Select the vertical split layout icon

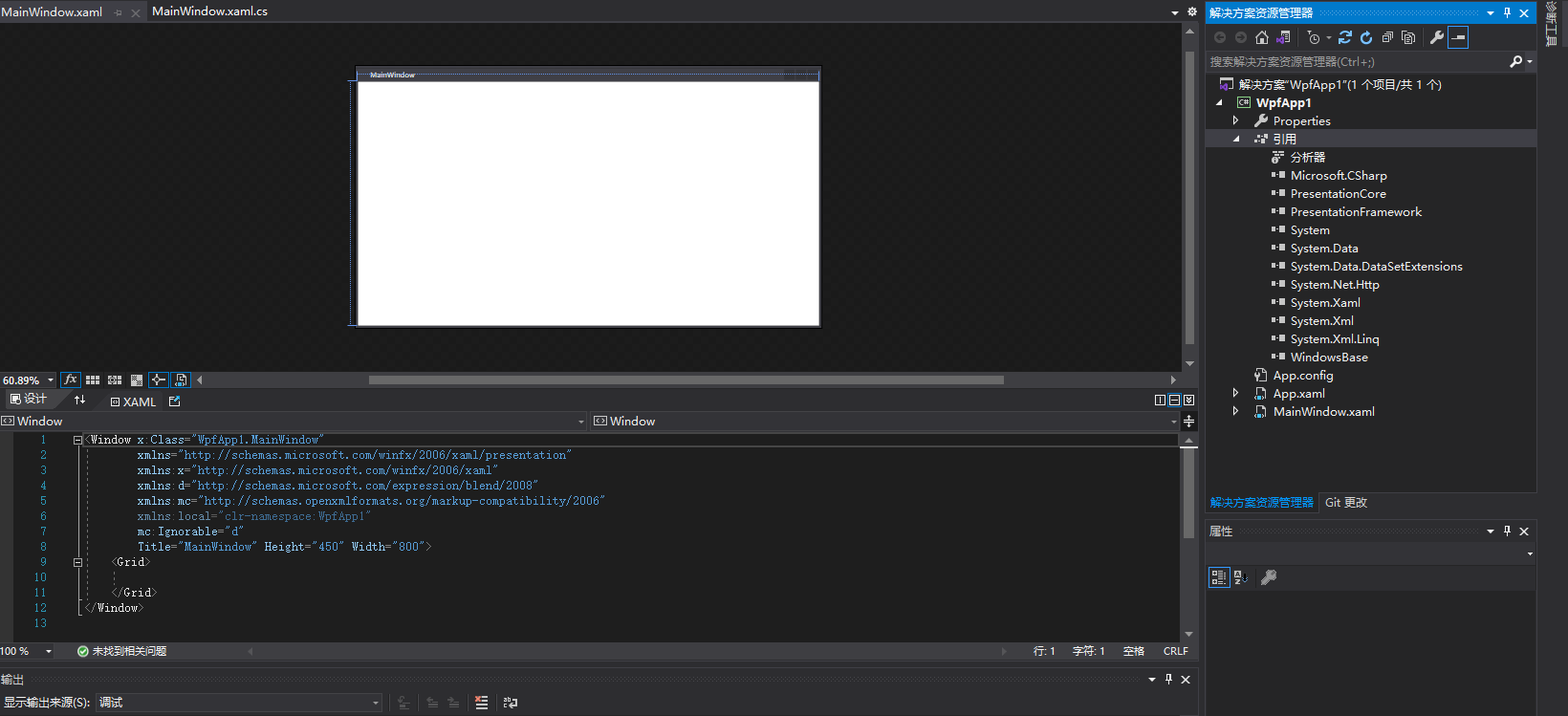coord(1160,401)
